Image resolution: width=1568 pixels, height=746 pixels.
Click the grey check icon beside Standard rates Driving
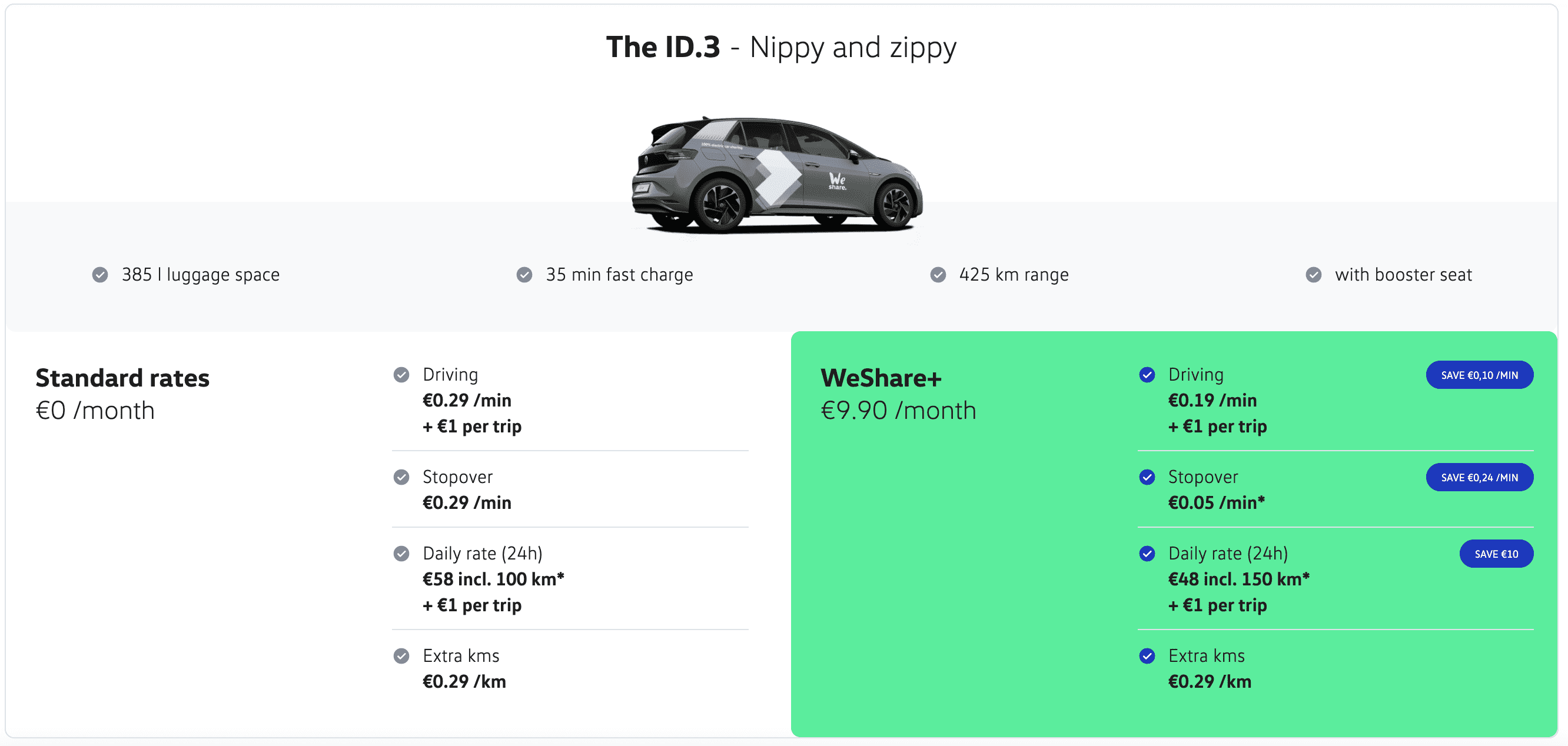[401, 375]
